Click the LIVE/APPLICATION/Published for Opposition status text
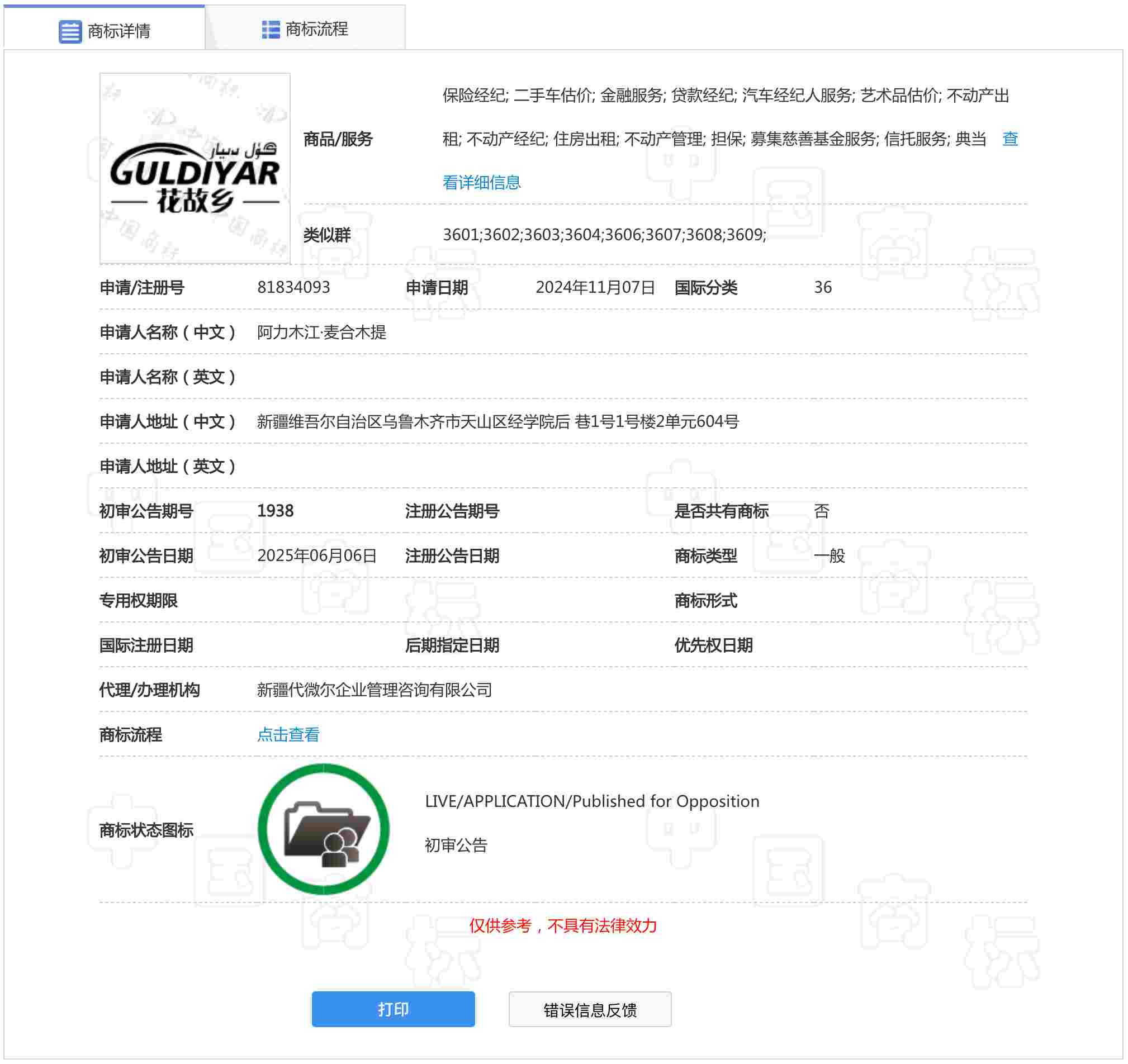The image size is (1128, 1064). pyautogui.click(x=592, y=801)
